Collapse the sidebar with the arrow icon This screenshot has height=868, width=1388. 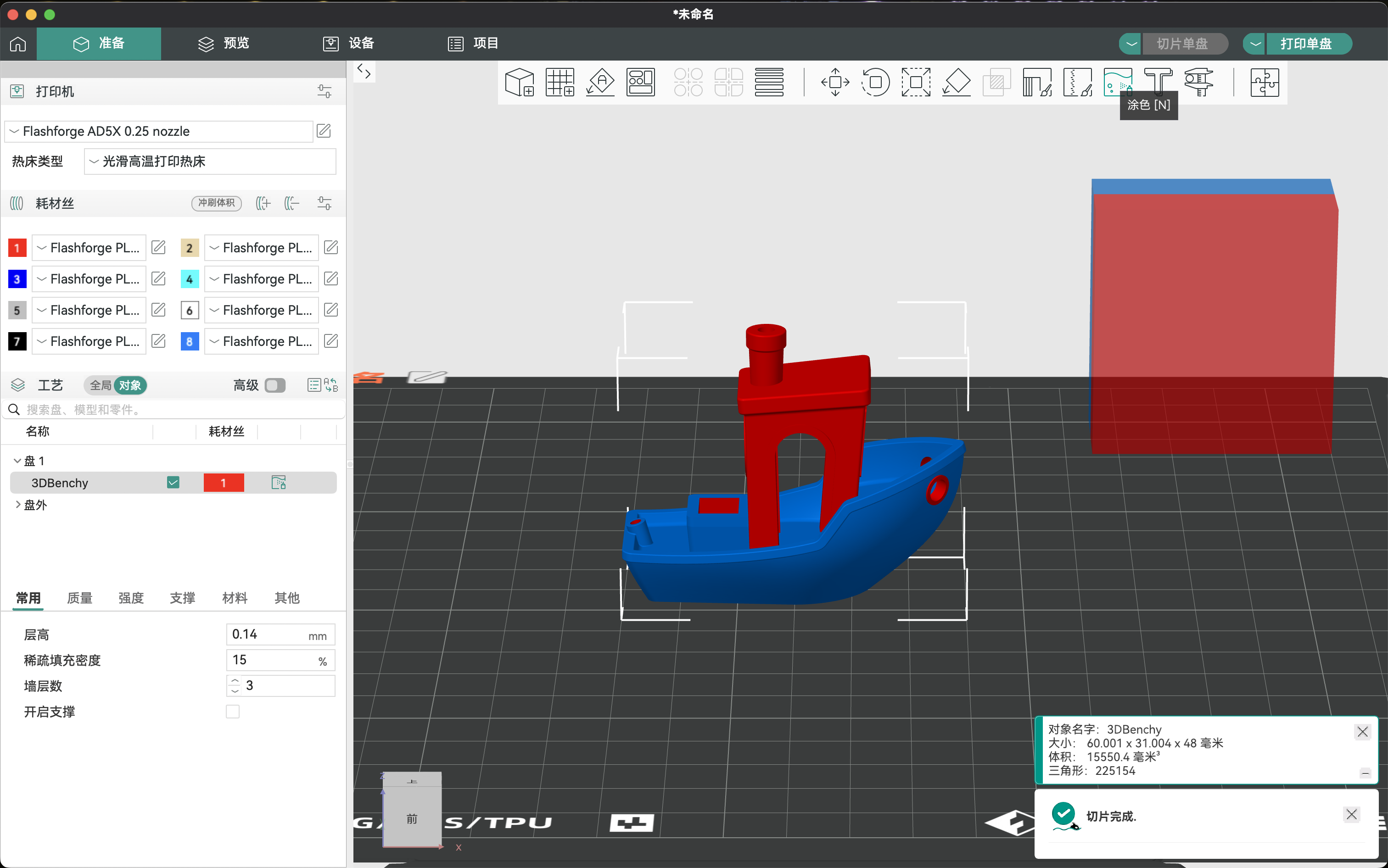pyautogui.click(x=364, y=71)
